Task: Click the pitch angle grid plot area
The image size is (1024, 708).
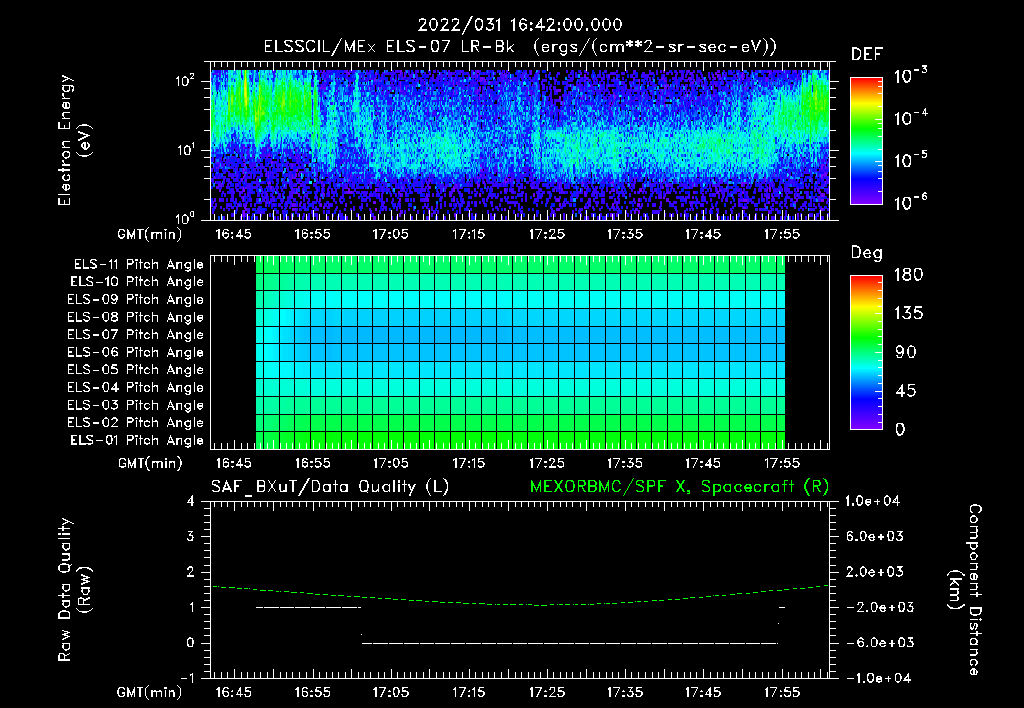Action: (520, 352)
